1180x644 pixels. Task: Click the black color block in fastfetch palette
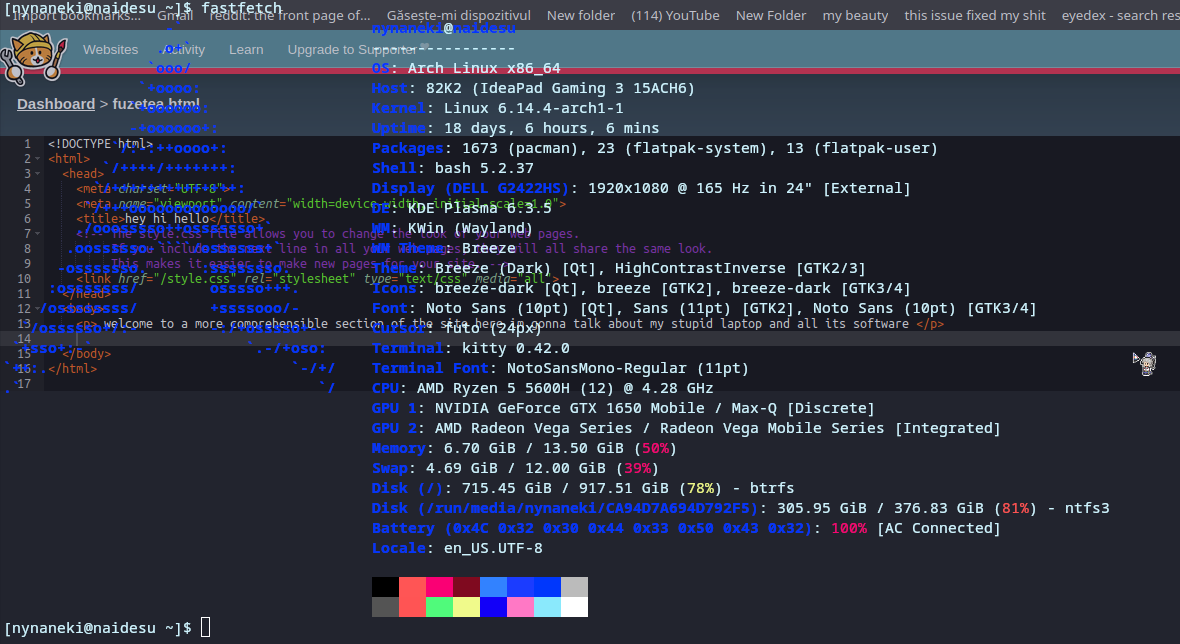point(385,587)
